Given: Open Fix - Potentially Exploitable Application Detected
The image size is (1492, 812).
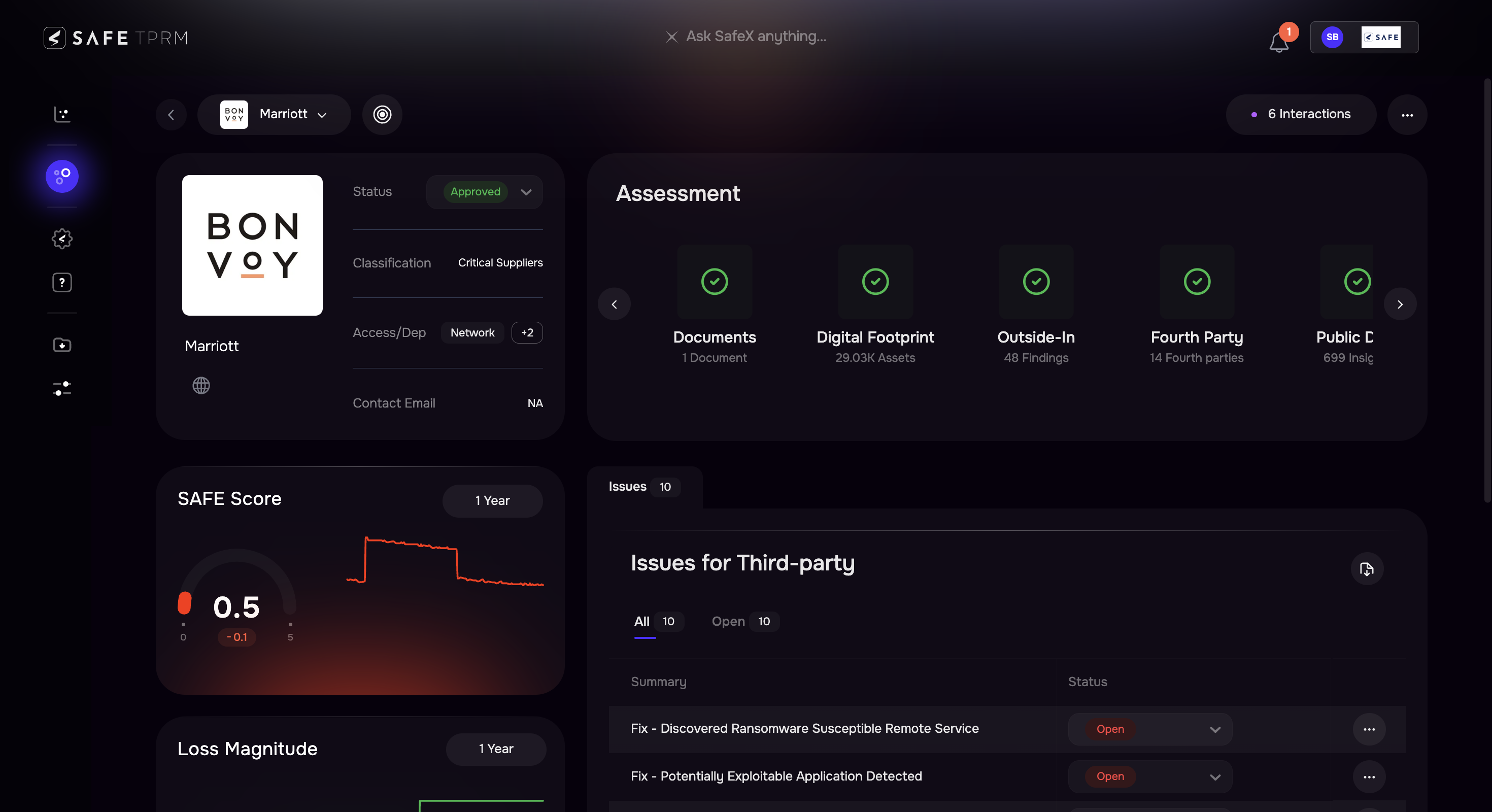Looking at the screenshot, I should point(776,776).
